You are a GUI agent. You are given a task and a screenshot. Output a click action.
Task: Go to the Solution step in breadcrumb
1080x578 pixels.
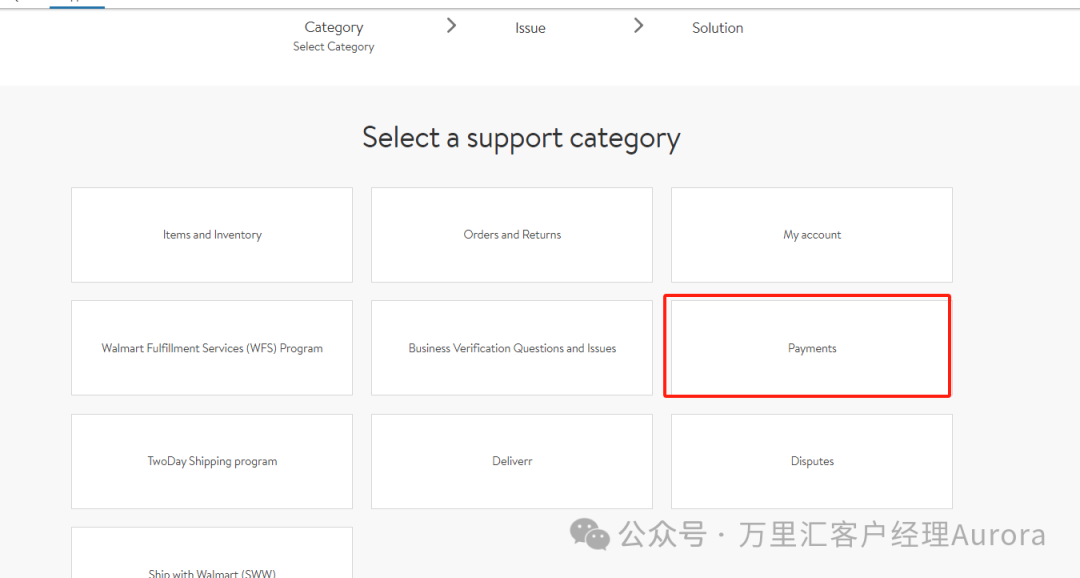tap(718, 28)
